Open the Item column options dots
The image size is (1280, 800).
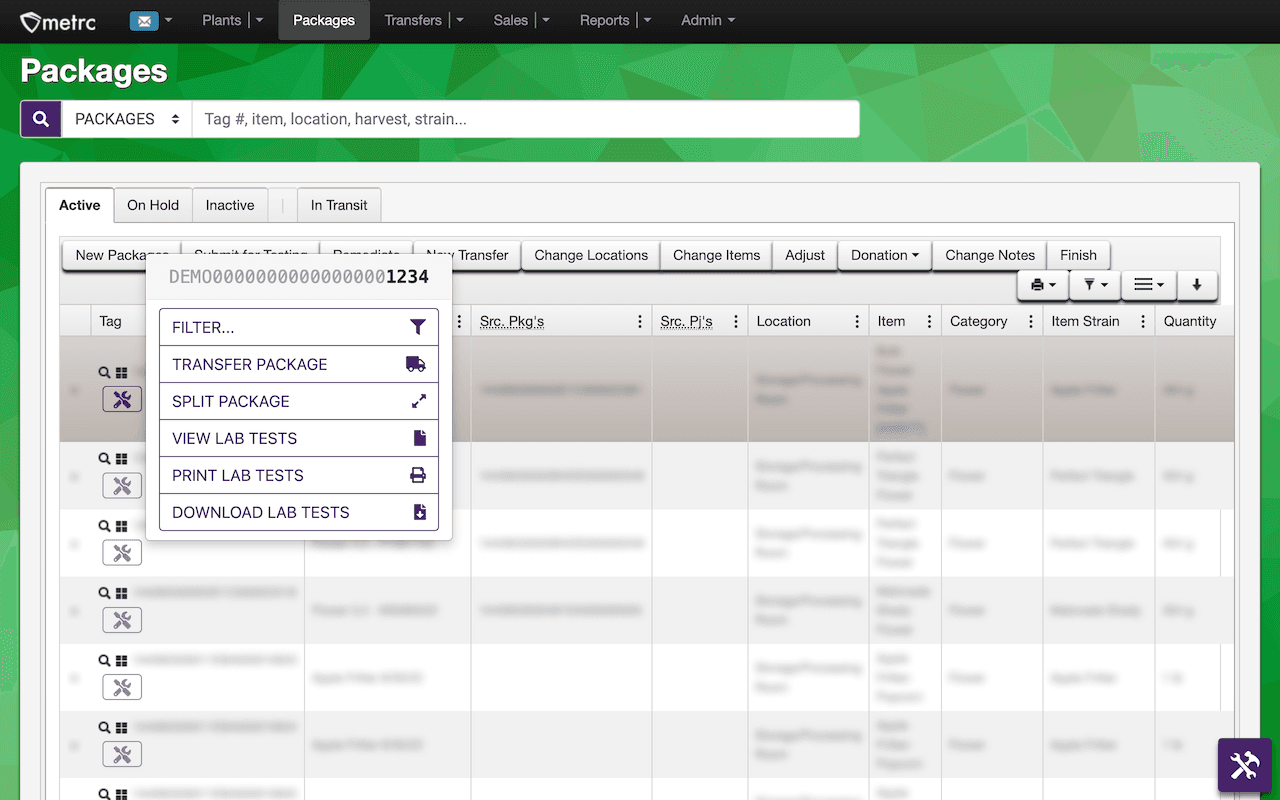pos(929,321)
